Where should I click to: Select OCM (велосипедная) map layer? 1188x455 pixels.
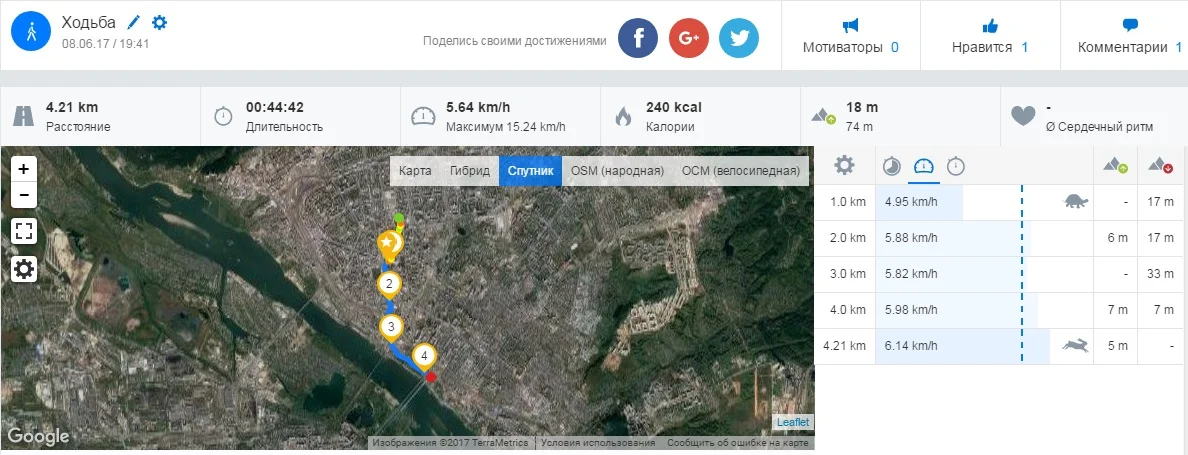[x=741, y=170]
